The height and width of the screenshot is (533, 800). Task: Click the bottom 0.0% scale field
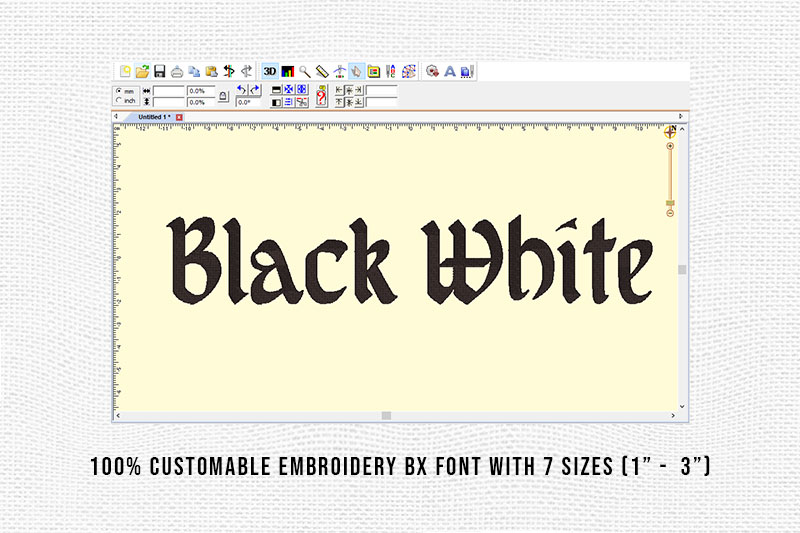click(201, 102)
